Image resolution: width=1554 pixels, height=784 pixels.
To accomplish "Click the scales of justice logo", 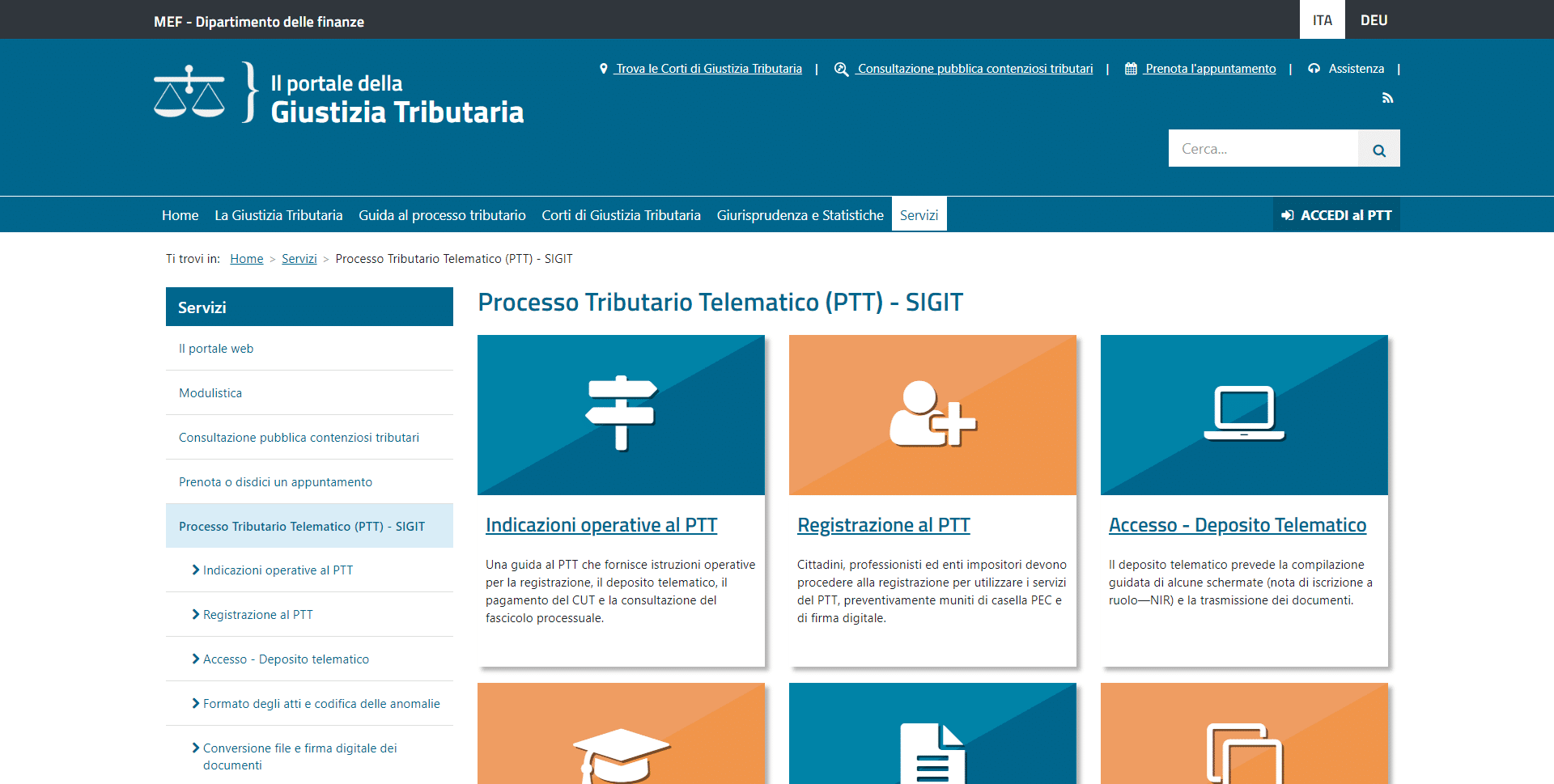I will [x=189, y=92].
